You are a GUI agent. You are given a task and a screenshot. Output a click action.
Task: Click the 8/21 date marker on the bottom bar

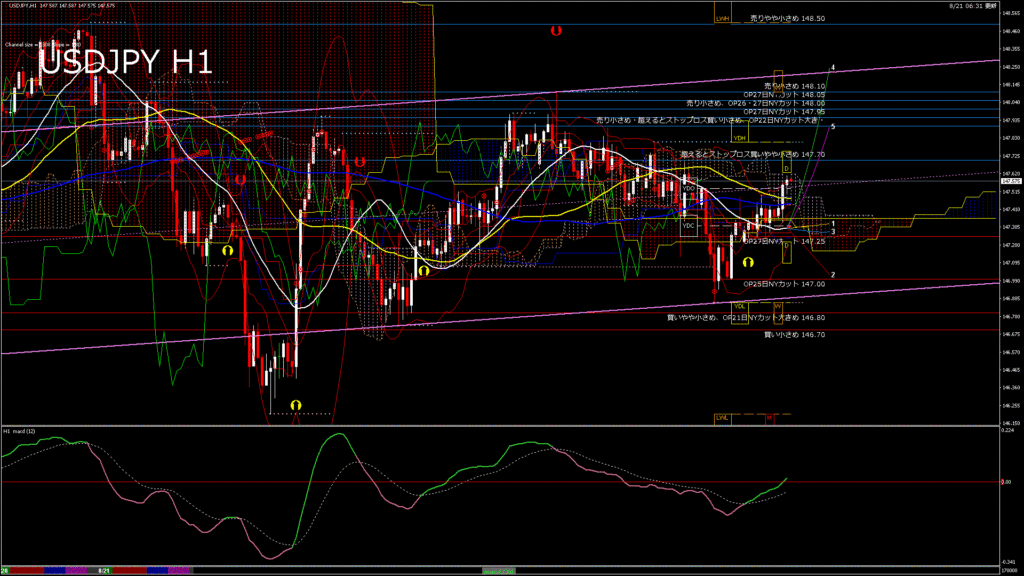103,570
